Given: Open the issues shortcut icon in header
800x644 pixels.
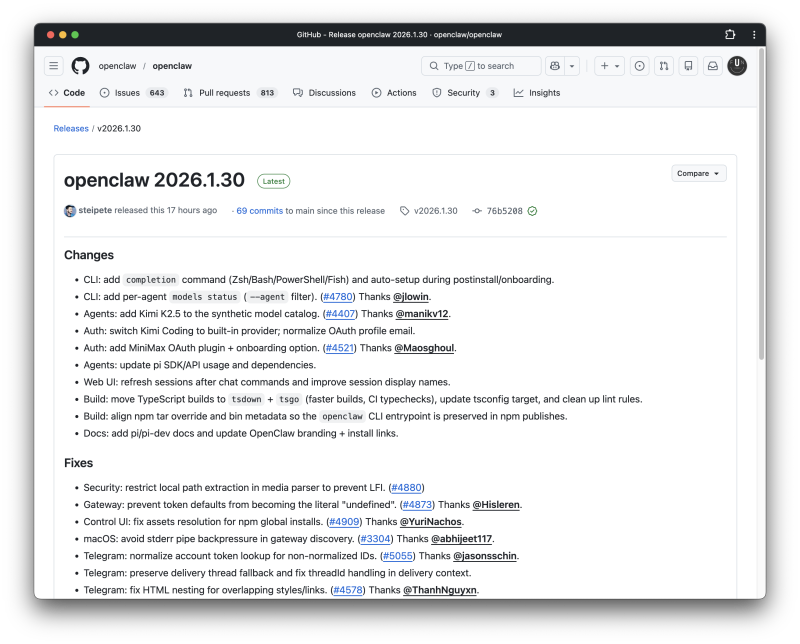Looking at the screenshot, I should coord(639,66).
